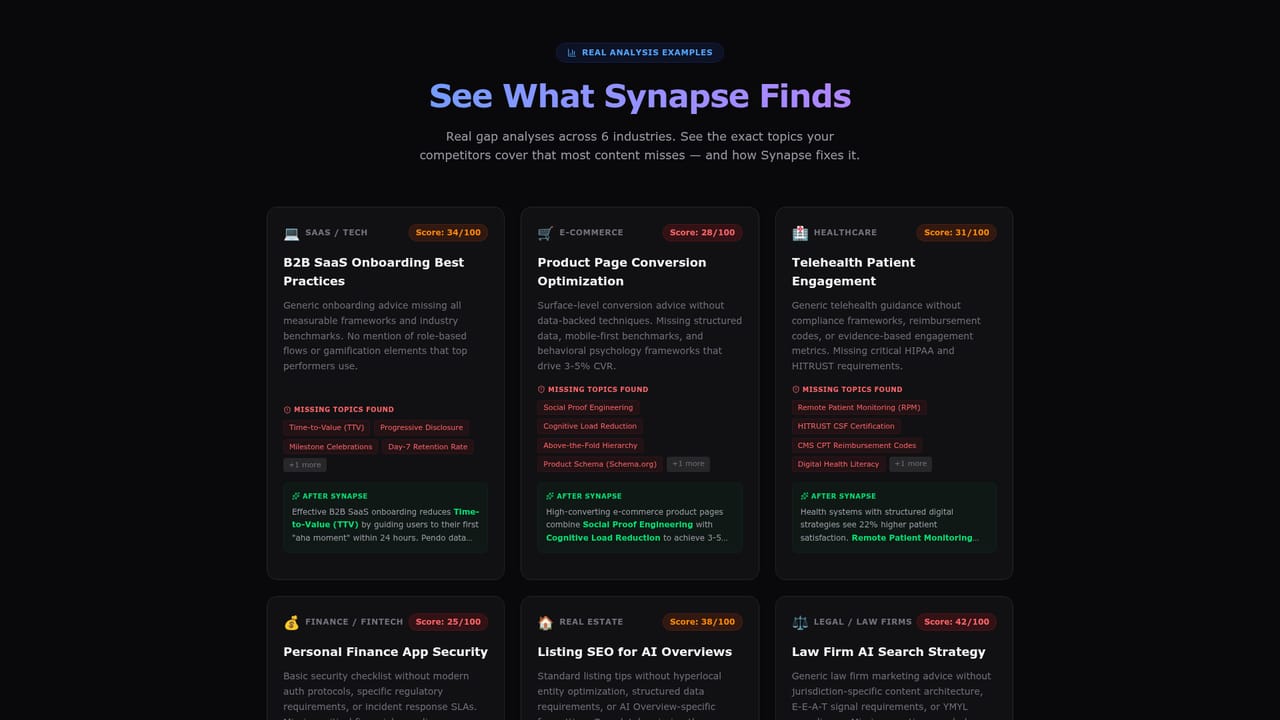This screenshot has height=720, width=1280.
Task: Select the 'Above-the-Fold Hierarchy' topic tag
Action: pos(590,446)
